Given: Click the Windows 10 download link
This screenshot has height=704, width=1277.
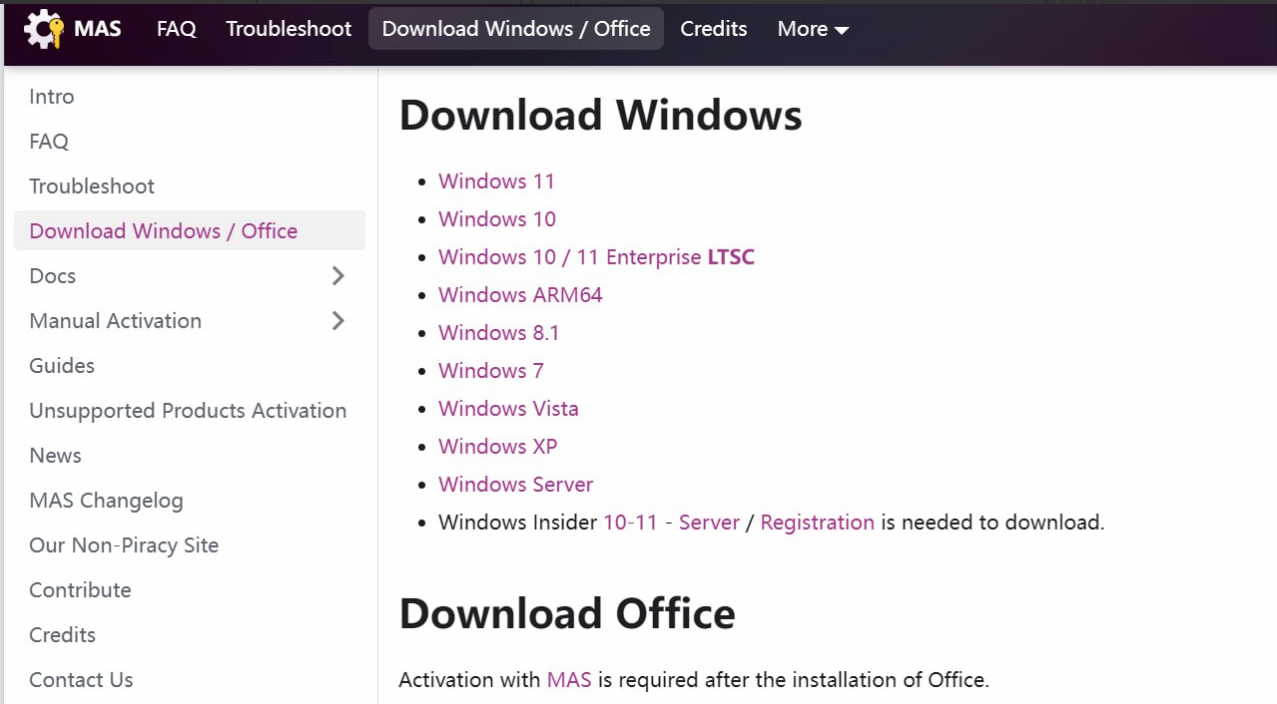Looking at the screenshot, I should [x=497, y=219].
